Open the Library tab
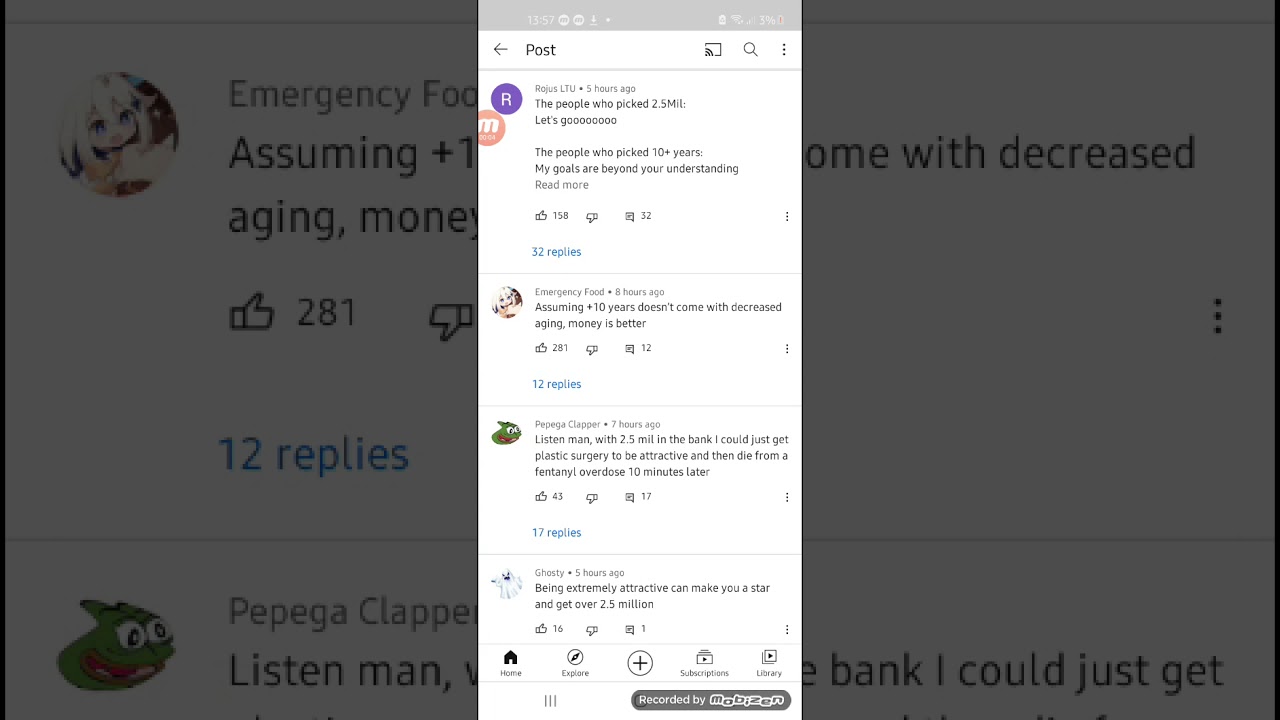This screenshot has width=1280, height=720. click(769, 663)
